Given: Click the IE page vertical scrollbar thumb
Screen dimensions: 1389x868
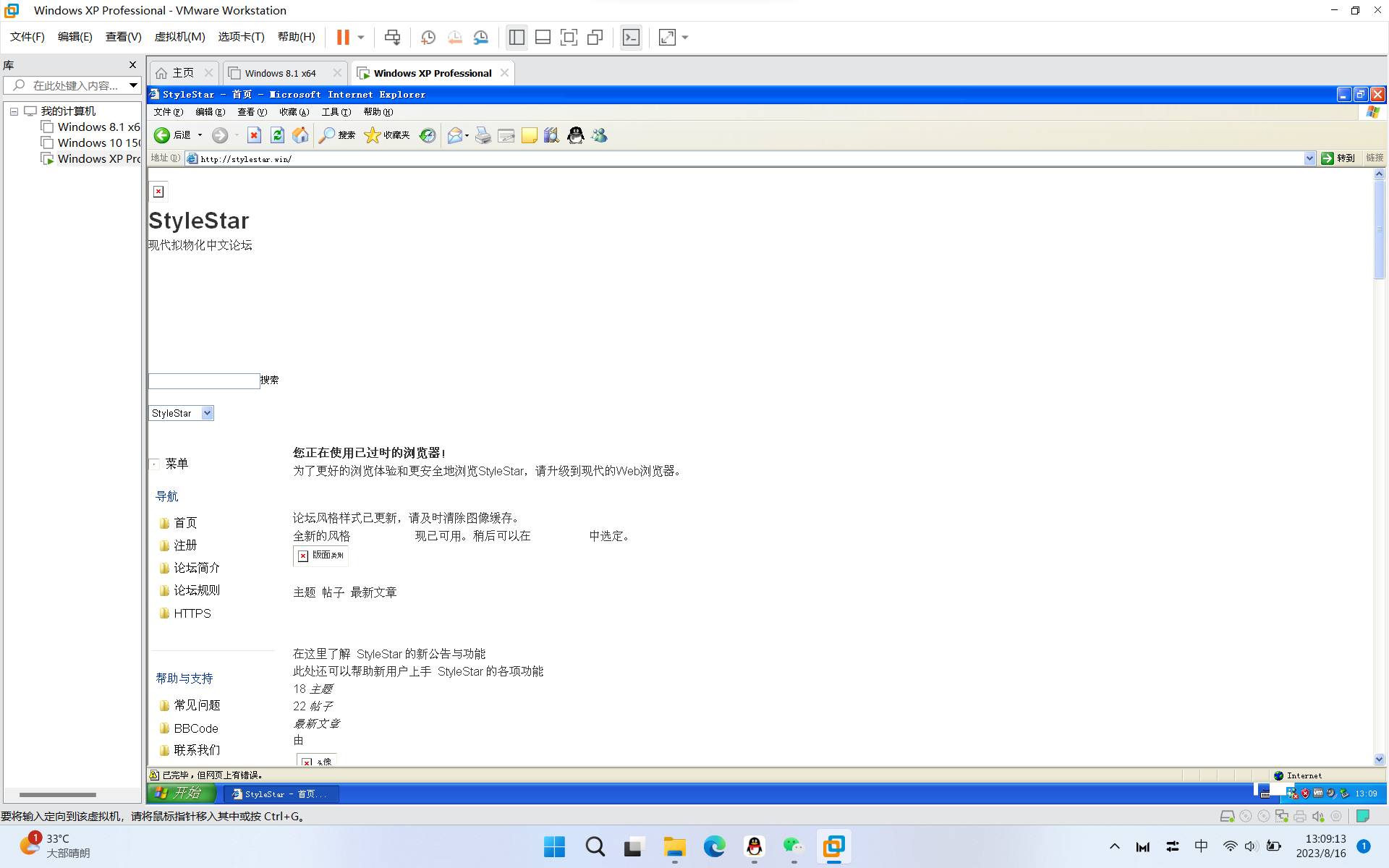Looking at the screenshot, I should [x=1379, y=229].
